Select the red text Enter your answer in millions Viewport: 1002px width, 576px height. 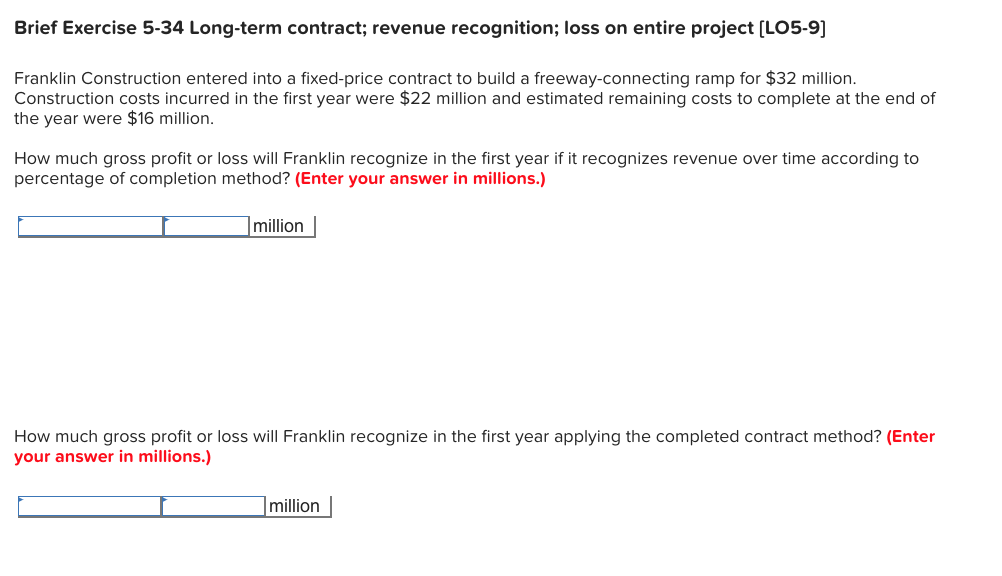point(419,178)
